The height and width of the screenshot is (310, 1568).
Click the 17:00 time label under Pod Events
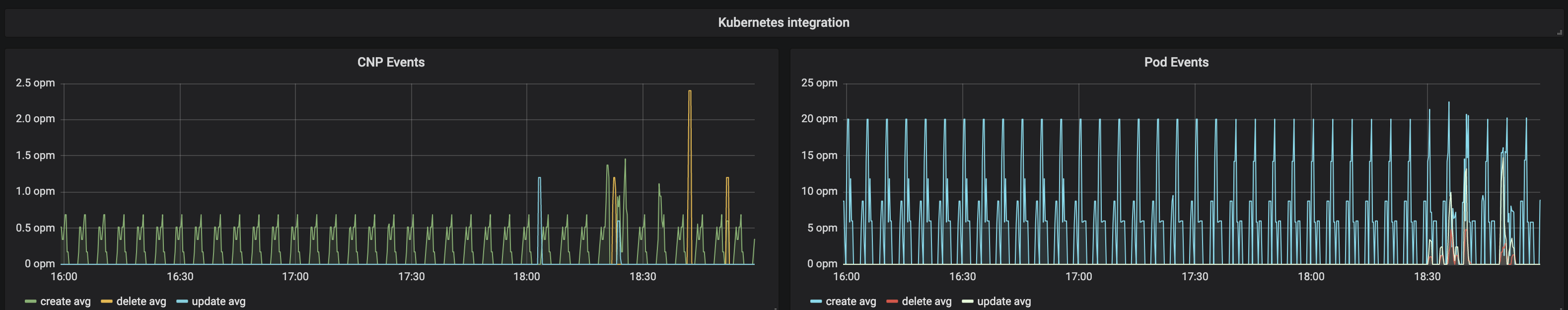(1078, 277)
